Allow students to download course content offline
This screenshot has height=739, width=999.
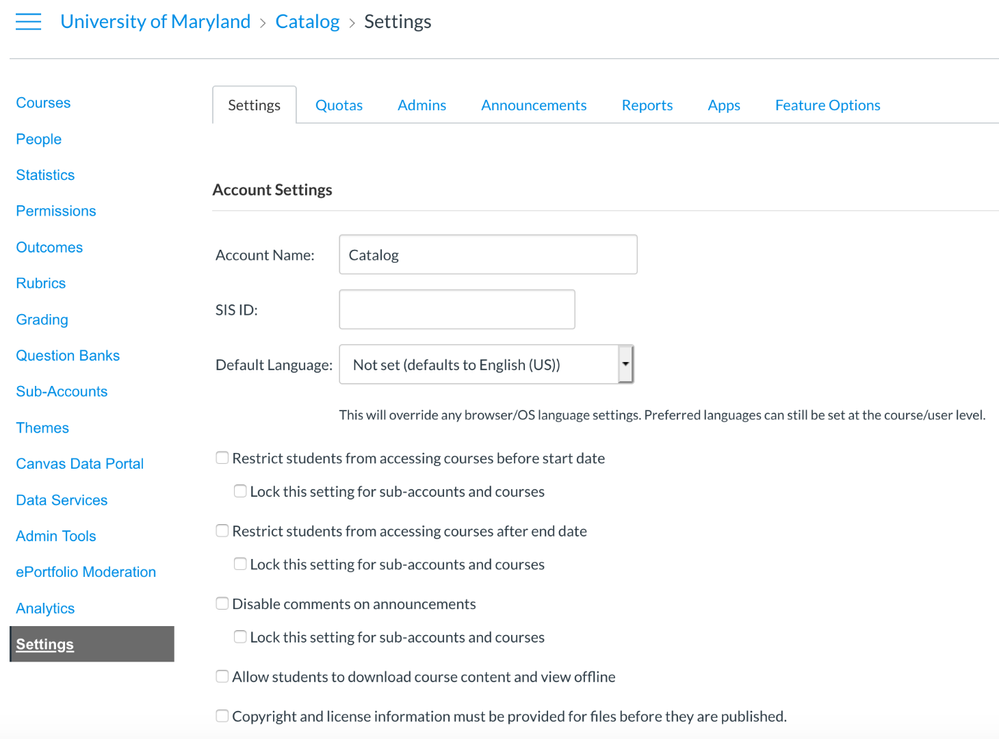click(222, 677)
